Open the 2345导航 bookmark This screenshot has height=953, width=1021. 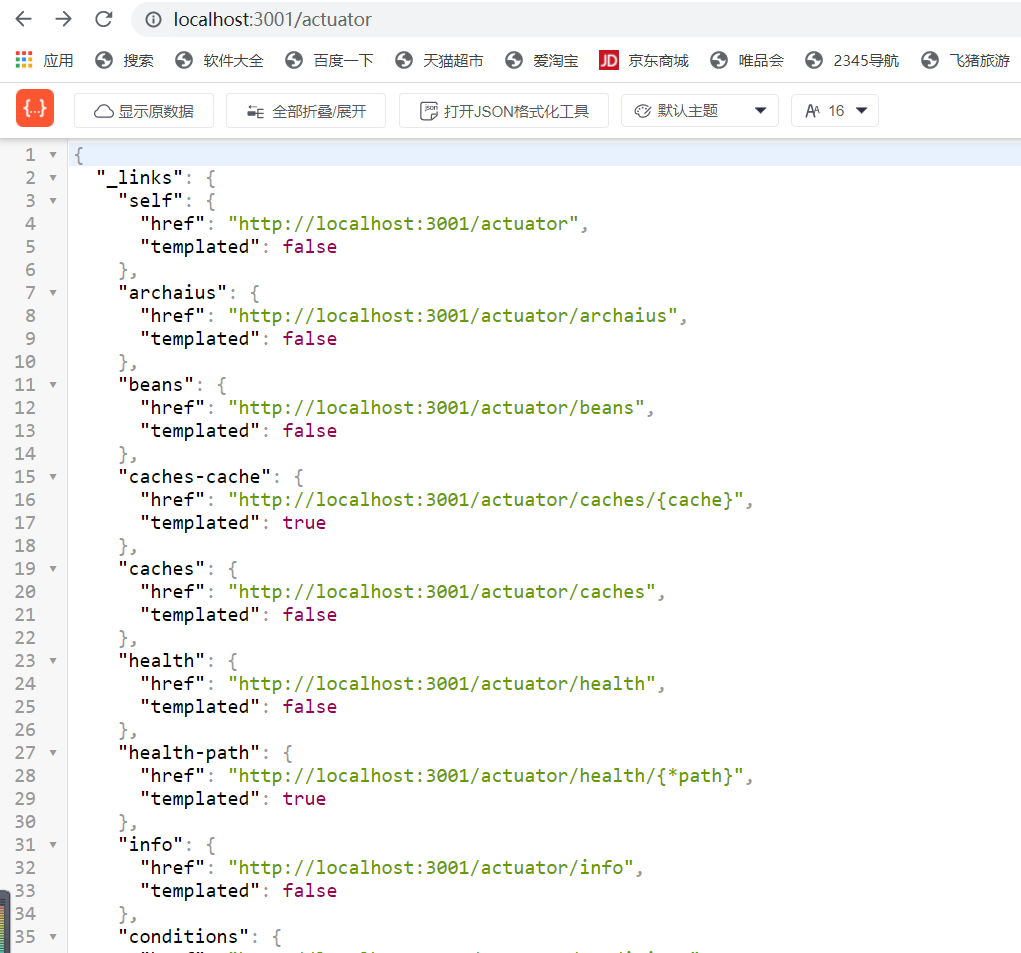852,61
